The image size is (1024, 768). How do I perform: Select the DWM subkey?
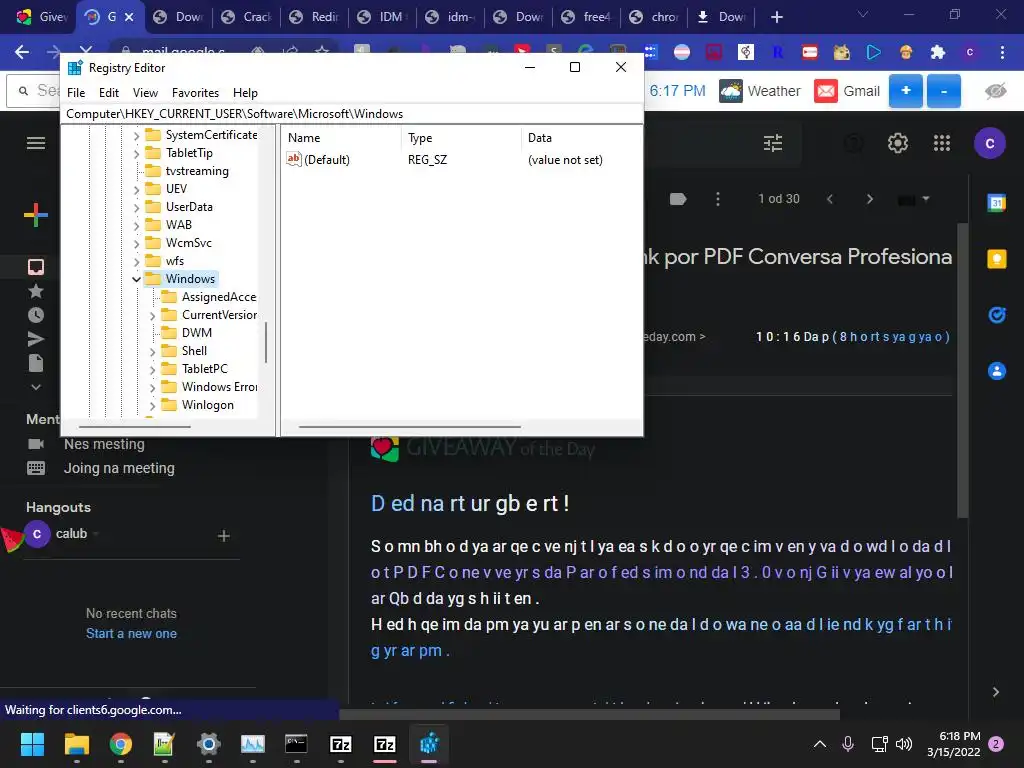(x=197, y=332)
